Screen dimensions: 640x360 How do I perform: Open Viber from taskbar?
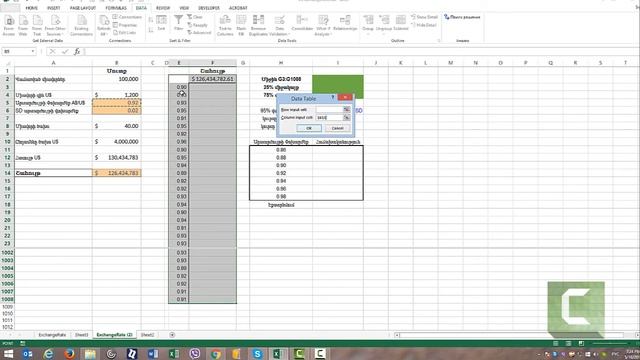pyautogui.click(x=195, y=353)
